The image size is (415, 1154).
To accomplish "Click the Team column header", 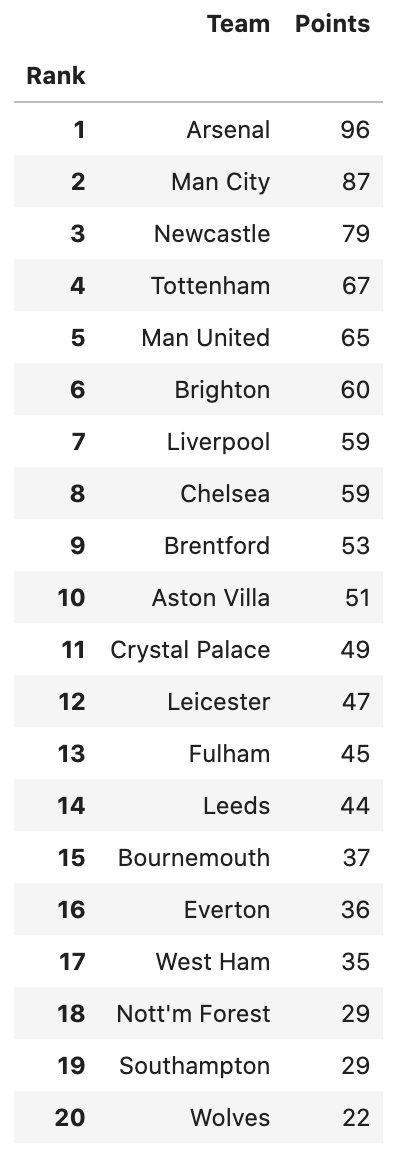I will pos(238,24).
